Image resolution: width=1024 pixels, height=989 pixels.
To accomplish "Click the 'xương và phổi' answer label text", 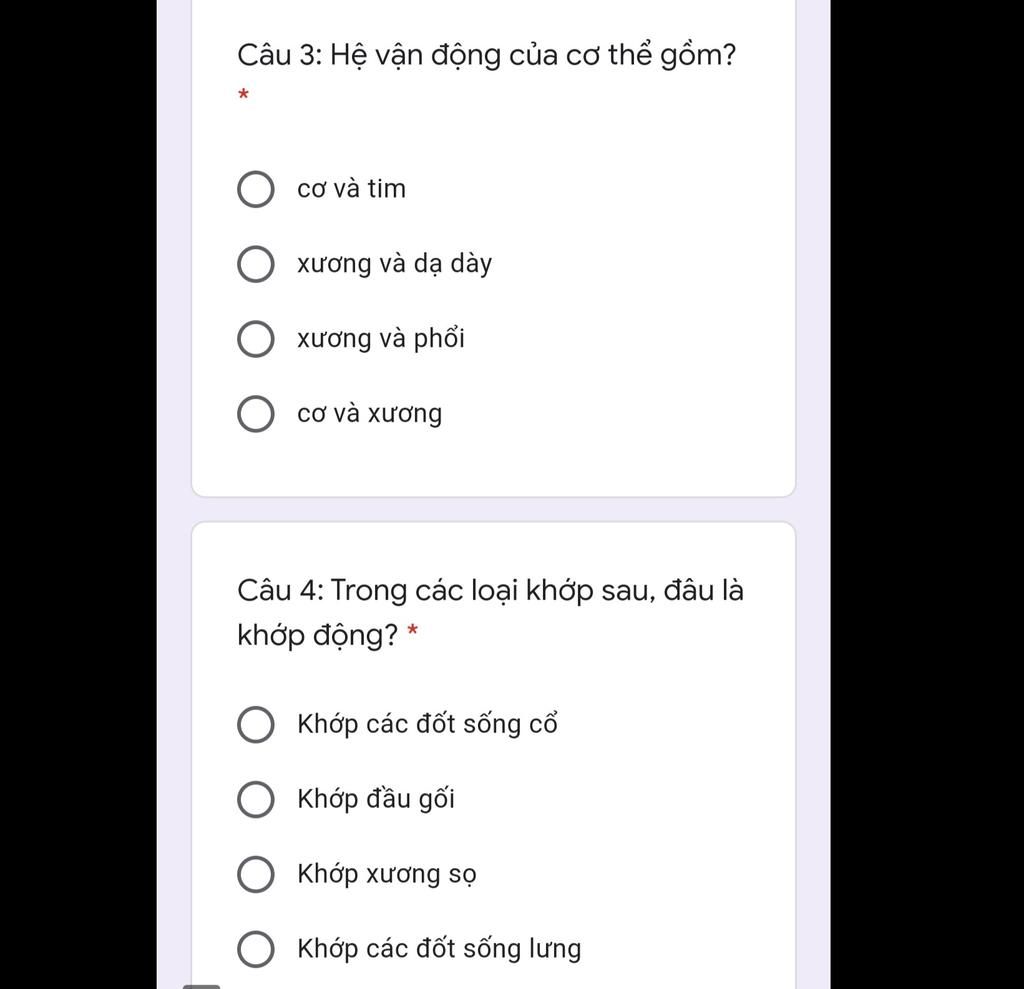I will click(381, 338).
